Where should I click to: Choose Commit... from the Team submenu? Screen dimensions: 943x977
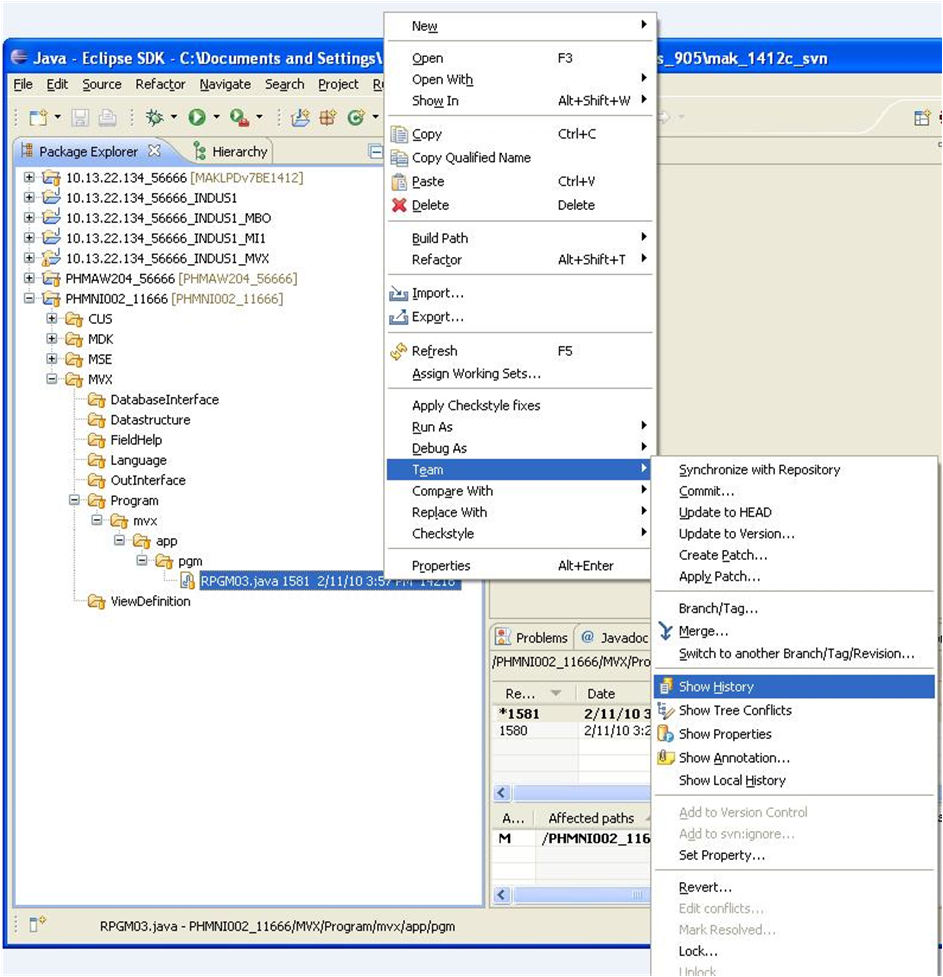[706, 491]
